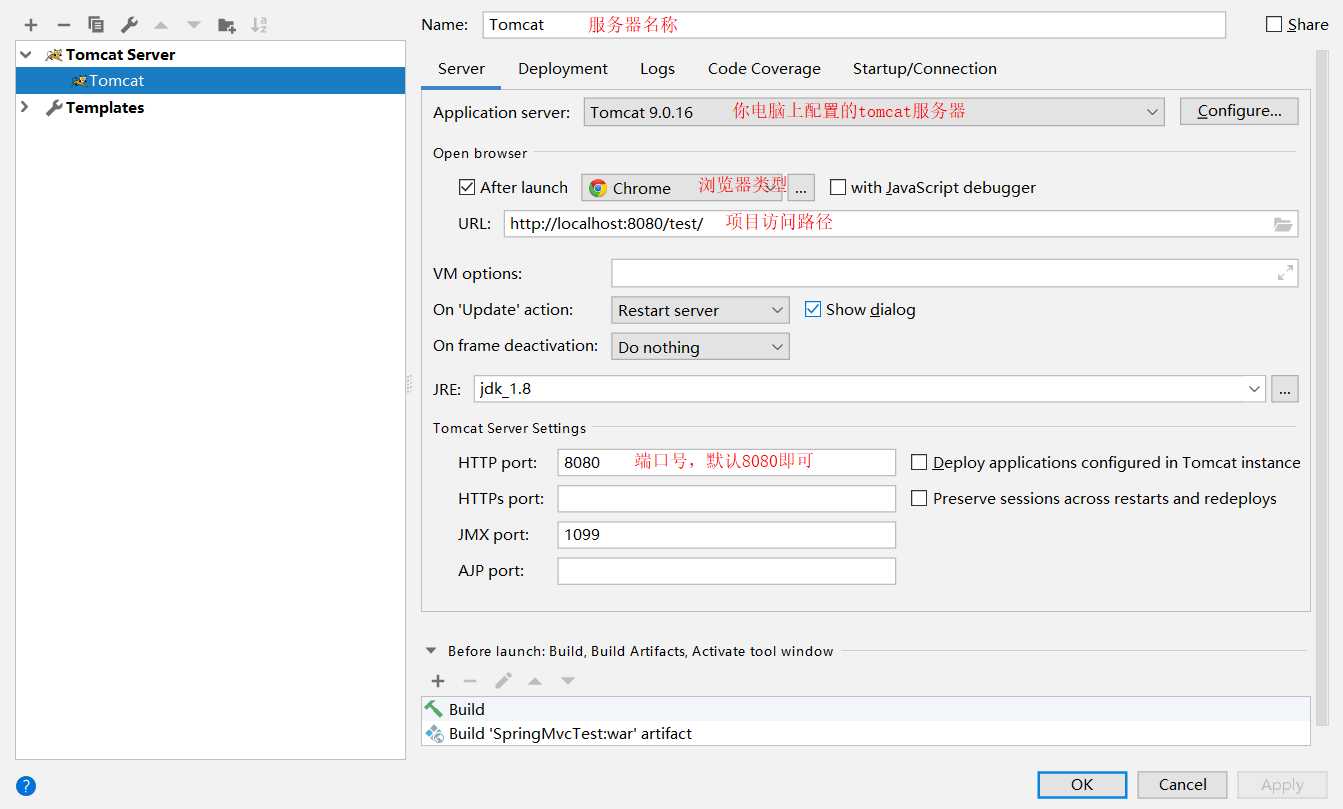Uncheck the After launch checkbox

click(x=466, y=187)
